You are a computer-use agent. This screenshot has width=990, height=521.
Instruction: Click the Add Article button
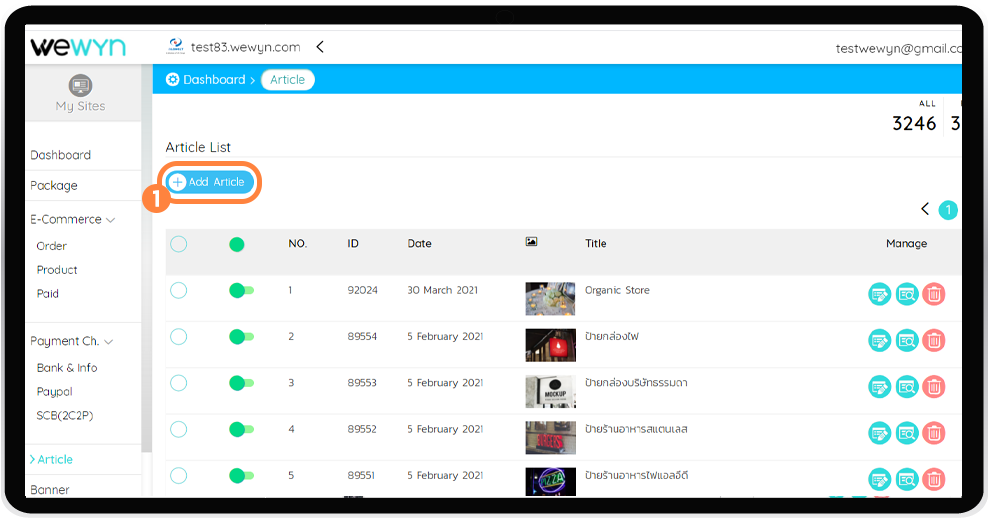click(x=210, y=182)
